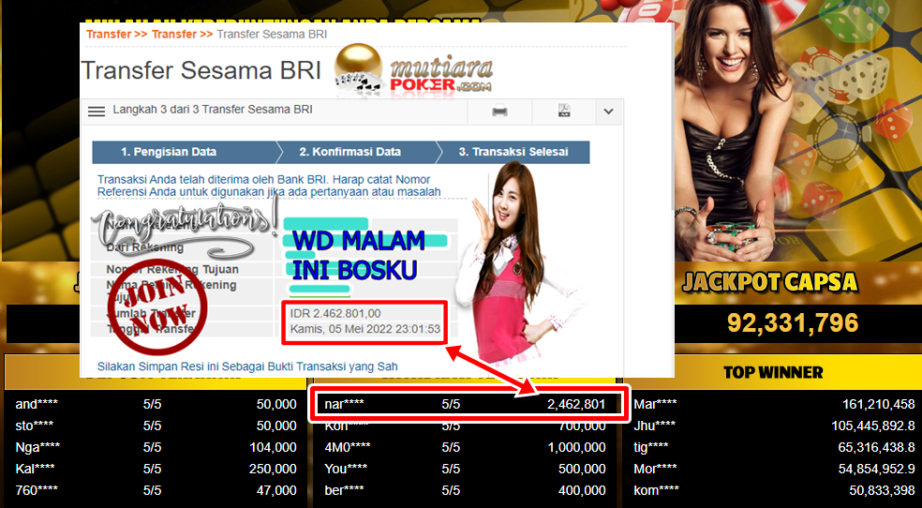Click the JACKPOT CAPSA title
Image resolution: width=922 pixels, height=508 pixels.
770,283
